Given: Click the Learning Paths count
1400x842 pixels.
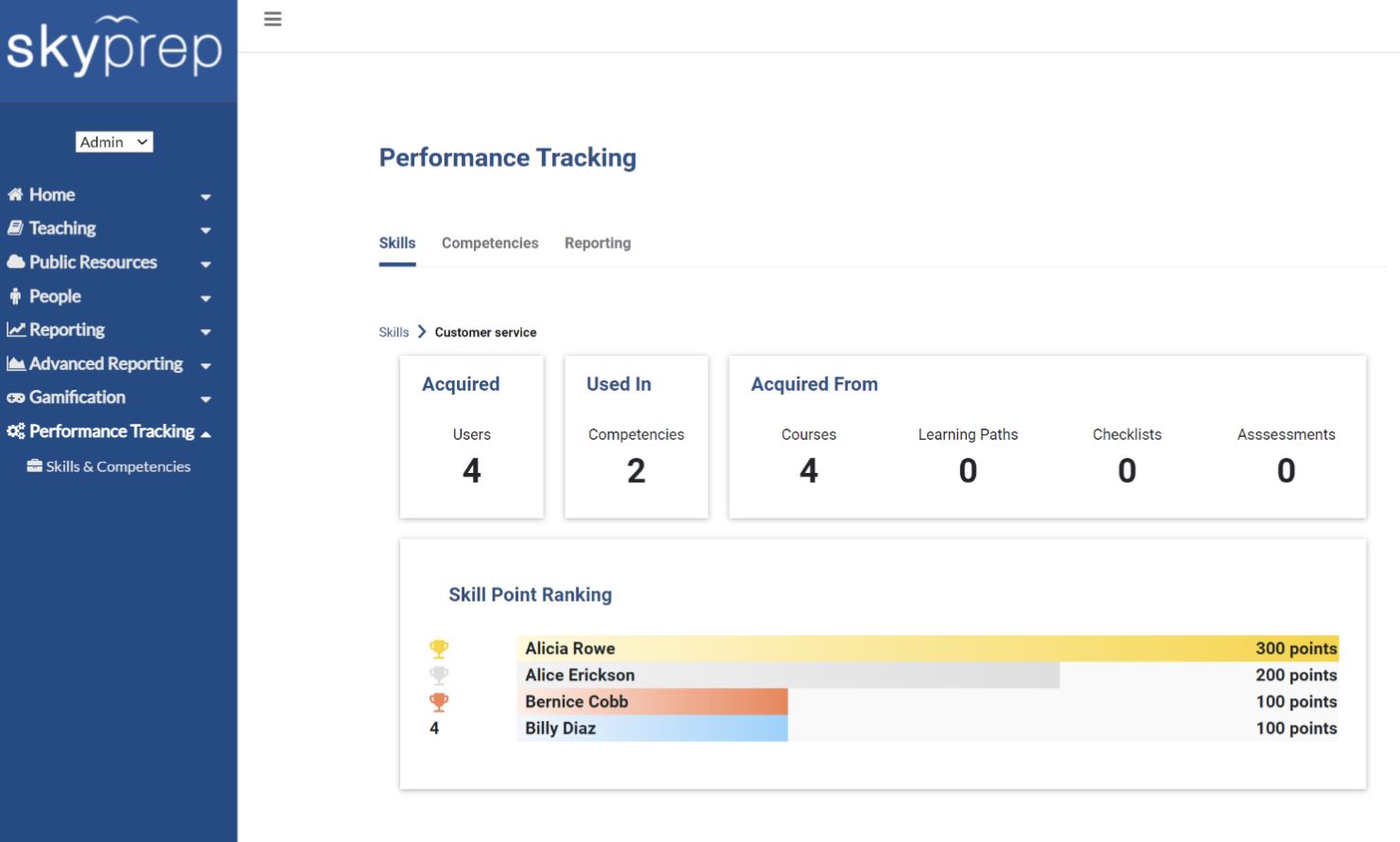Looking at the screenshot, I should tap(968, 470).
